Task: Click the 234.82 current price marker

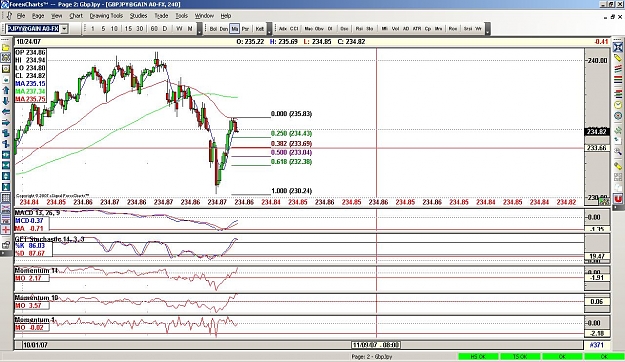Action: click(597, 132)
